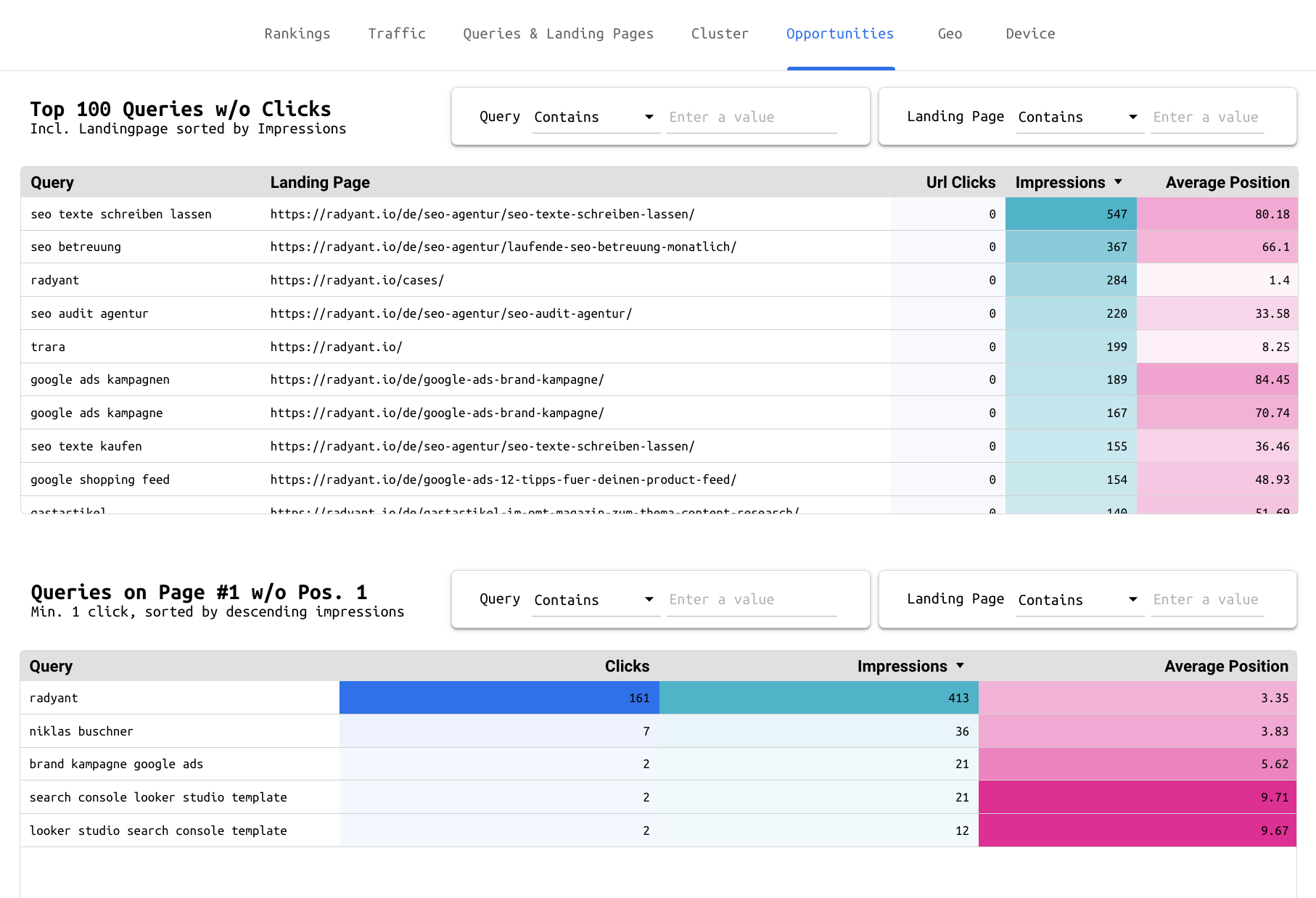The height and width of the screenshot is (898, 1316).
Task: Sort bottom table by Average Position
Action: click(1226, 667)
